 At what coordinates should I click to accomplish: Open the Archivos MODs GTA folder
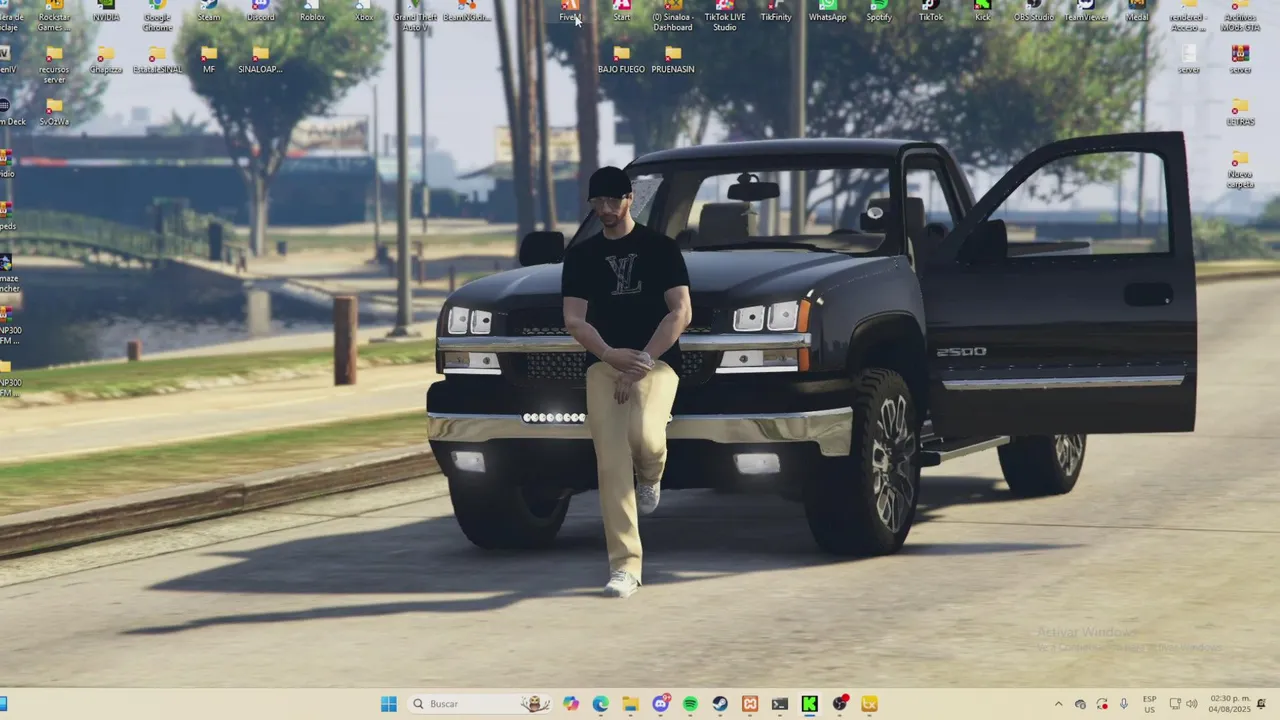[x=1240, y=15]
